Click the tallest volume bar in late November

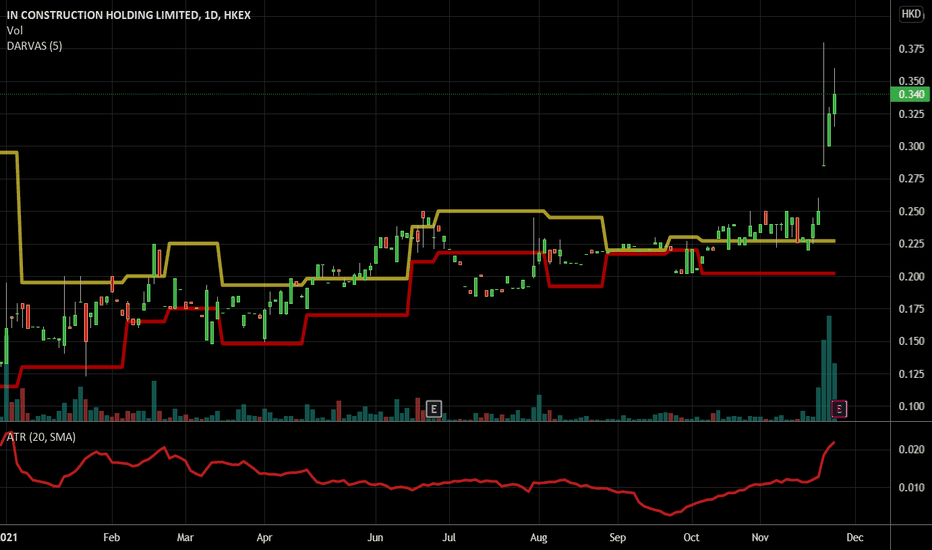pos(829,369)
